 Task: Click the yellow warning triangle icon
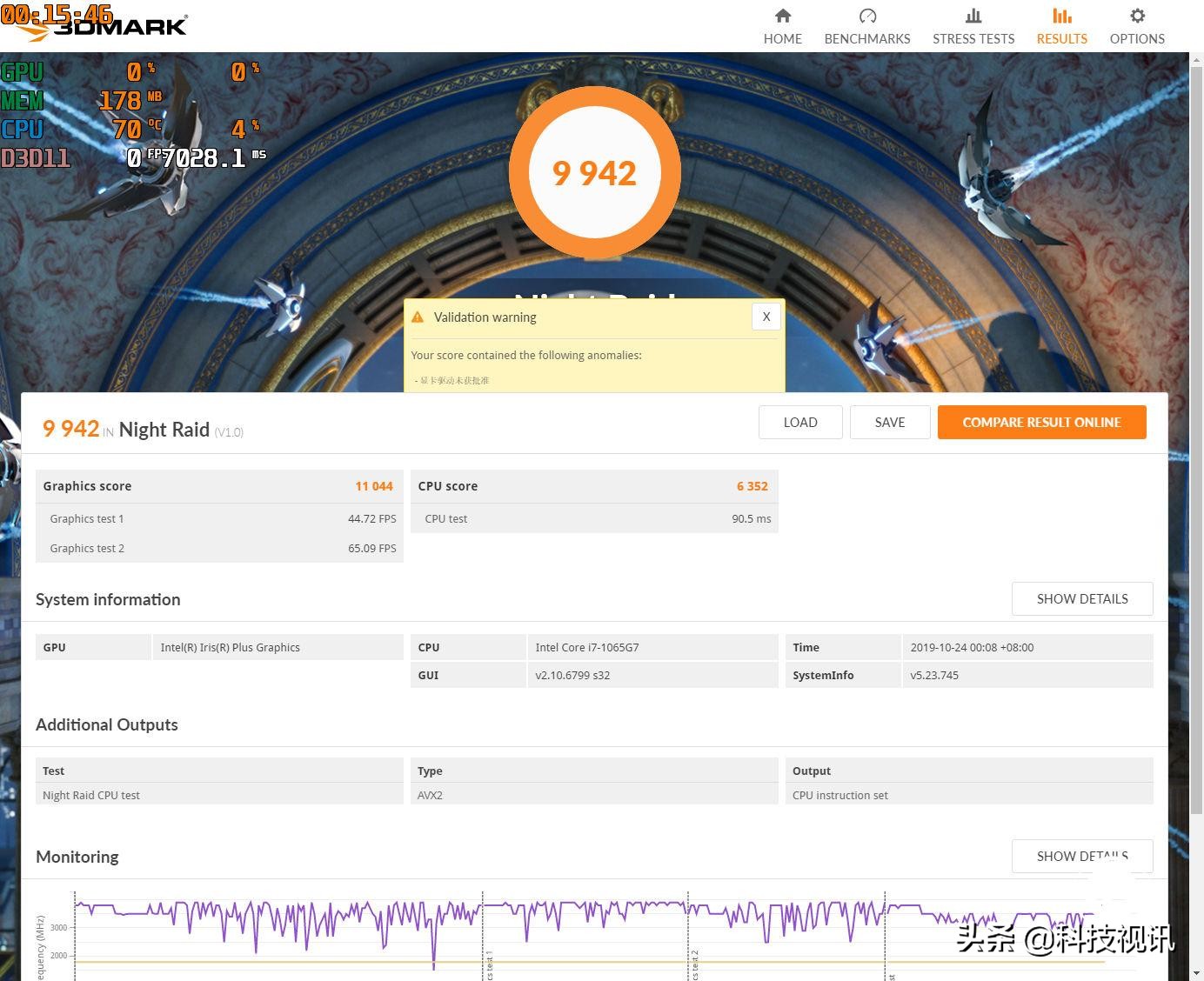[x=420, y=317]
